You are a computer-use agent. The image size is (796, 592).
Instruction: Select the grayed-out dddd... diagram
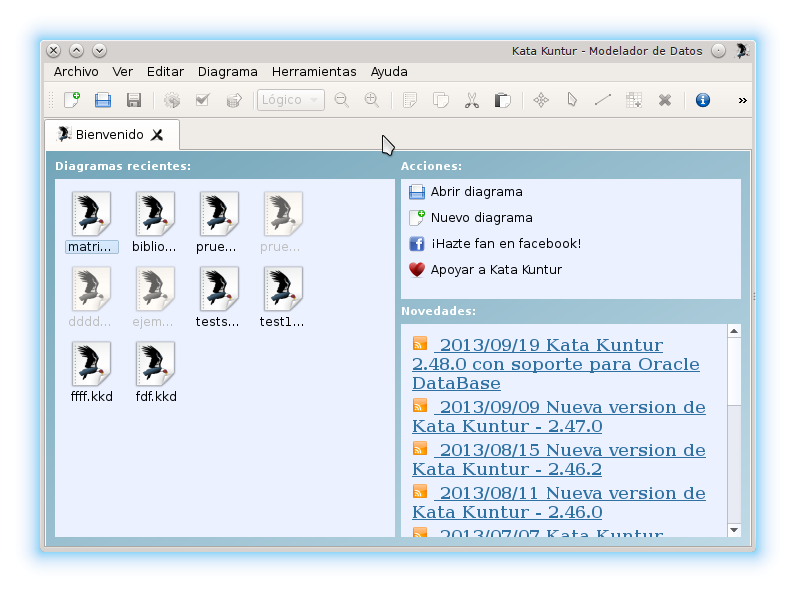(x=90, y=297)
